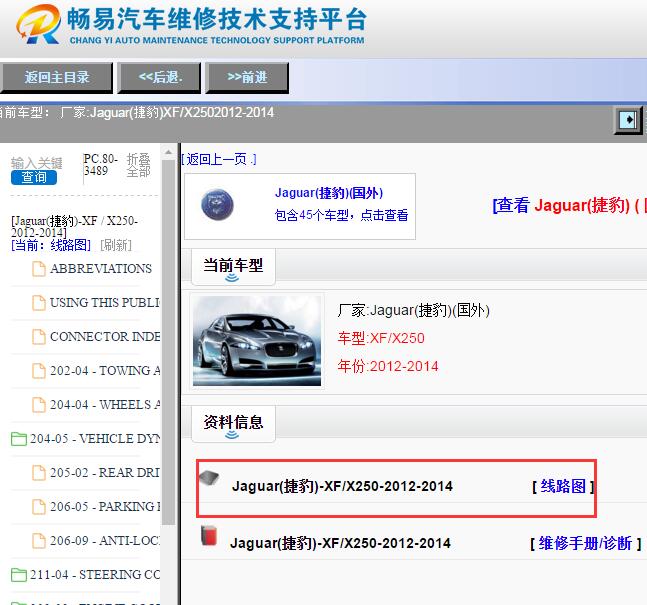This screenshot has width=647, height=605.
Task: Click the red 车型:XF/X250 text
Action: click(381, 338)
